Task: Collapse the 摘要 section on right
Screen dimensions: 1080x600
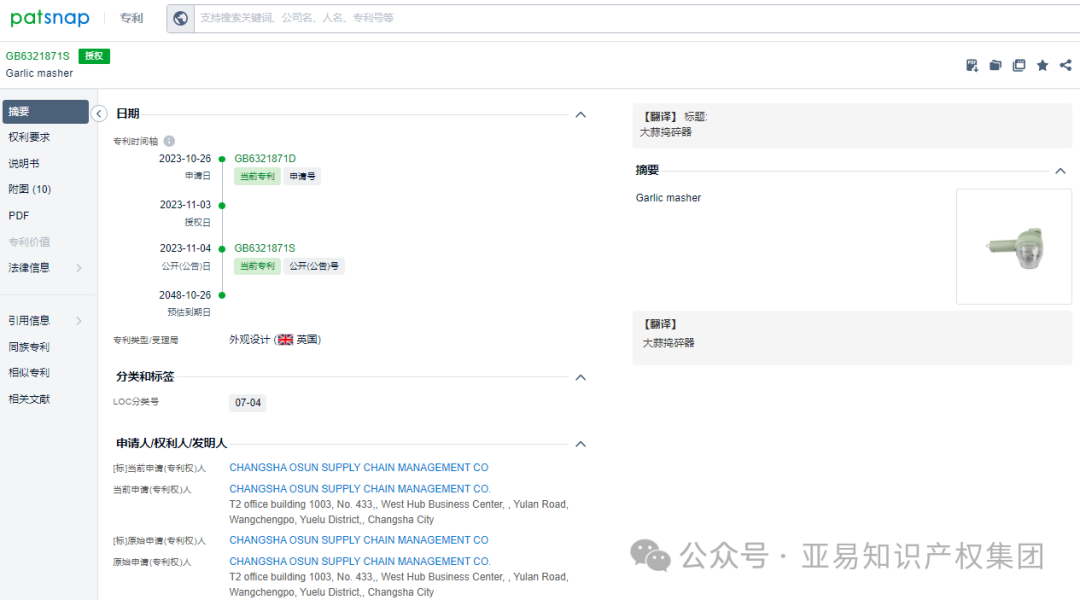Action: [1061, 171]
